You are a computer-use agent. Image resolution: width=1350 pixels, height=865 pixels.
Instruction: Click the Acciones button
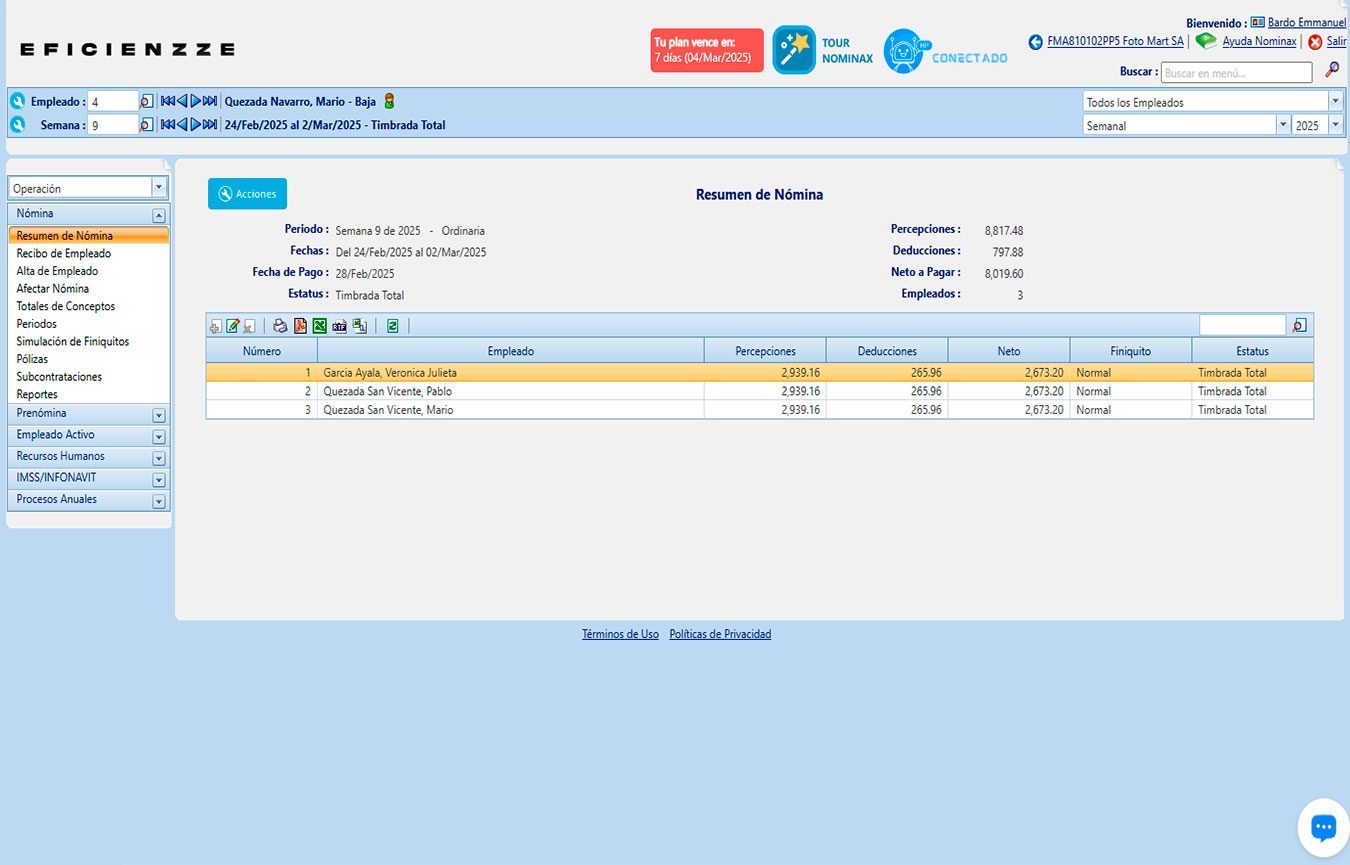(x=247, y=194)
